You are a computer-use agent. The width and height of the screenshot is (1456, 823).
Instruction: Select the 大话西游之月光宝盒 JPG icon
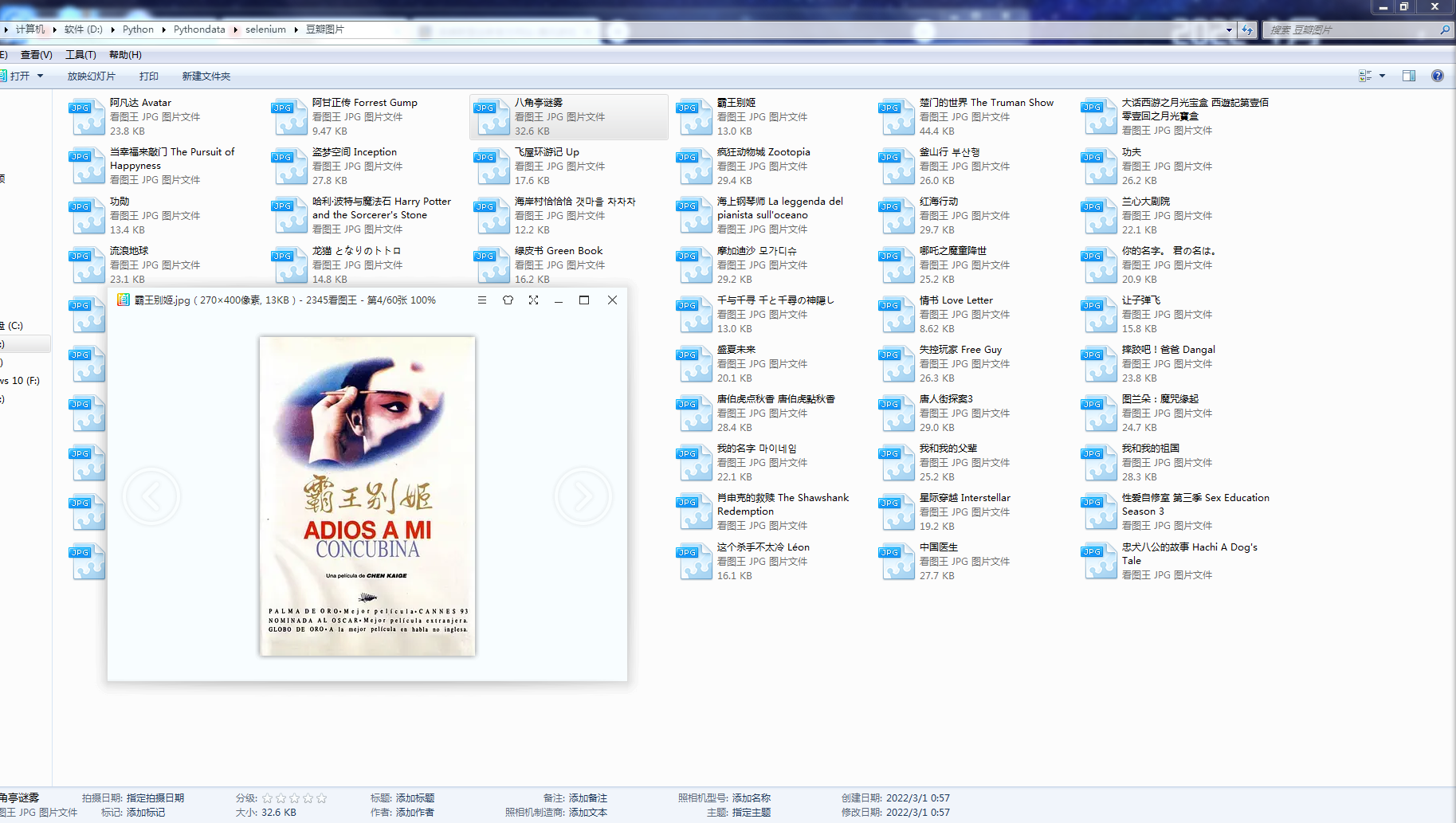1099,117
